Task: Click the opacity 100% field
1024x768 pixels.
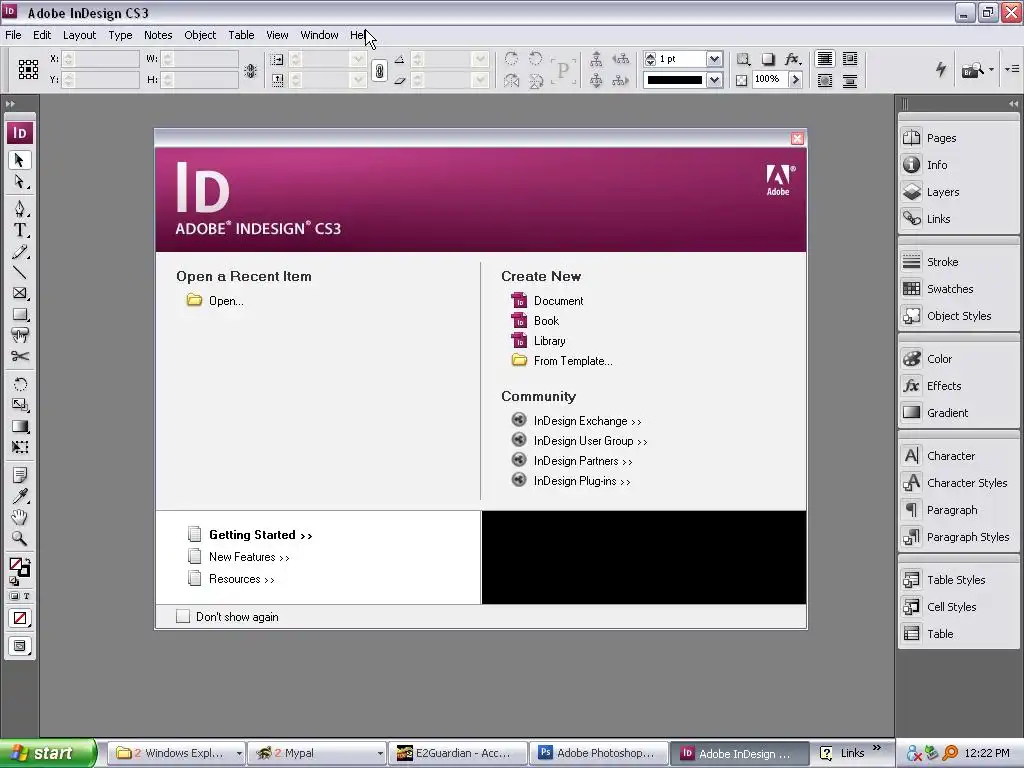Action: (769, 79)
